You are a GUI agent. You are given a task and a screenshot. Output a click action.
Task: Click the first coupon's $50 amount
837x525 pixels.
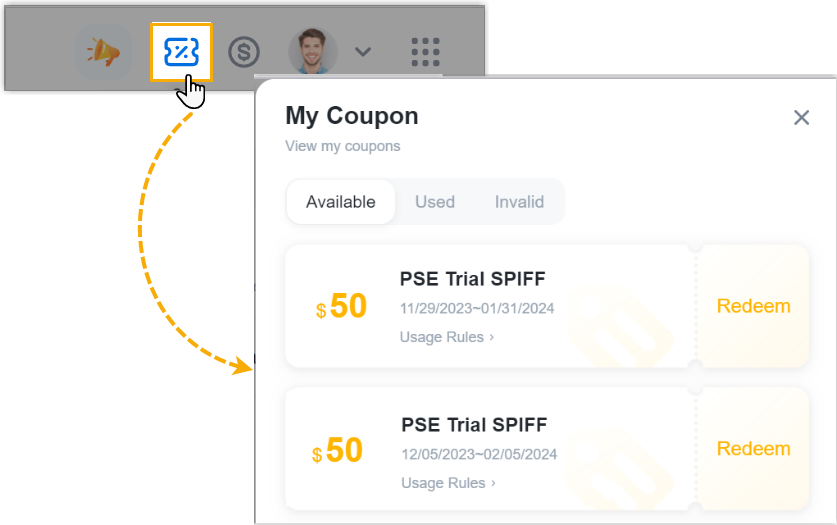click(341, 307)
